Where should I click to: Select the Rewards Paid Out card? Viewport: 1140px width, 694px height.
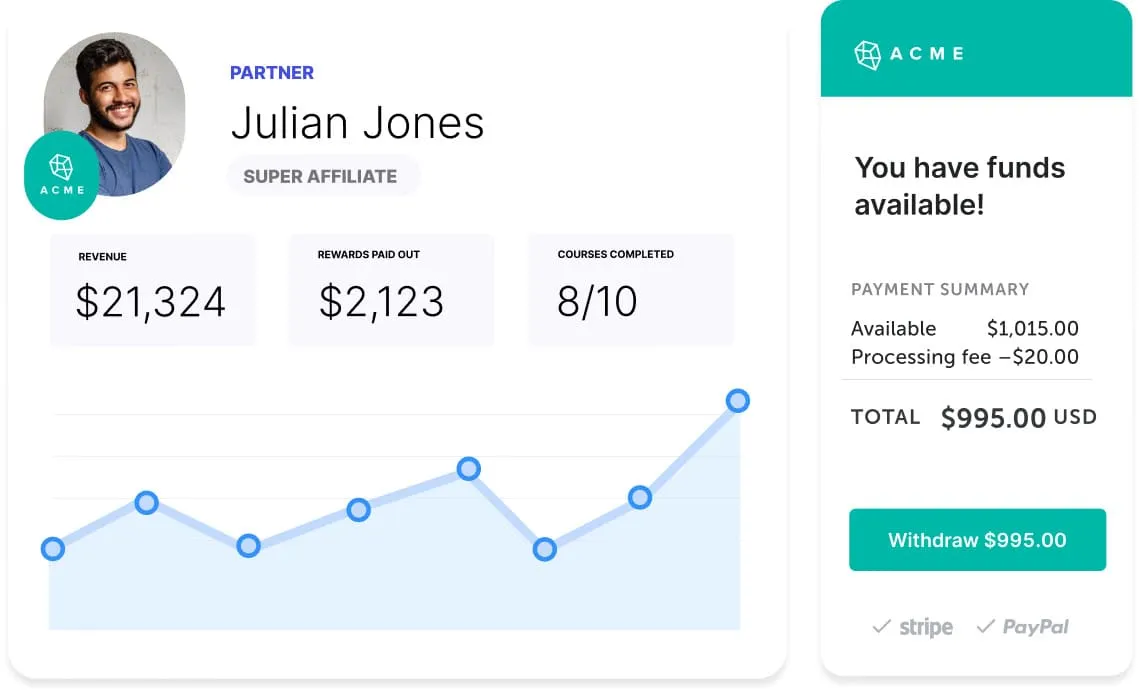[x=391, y=290]
